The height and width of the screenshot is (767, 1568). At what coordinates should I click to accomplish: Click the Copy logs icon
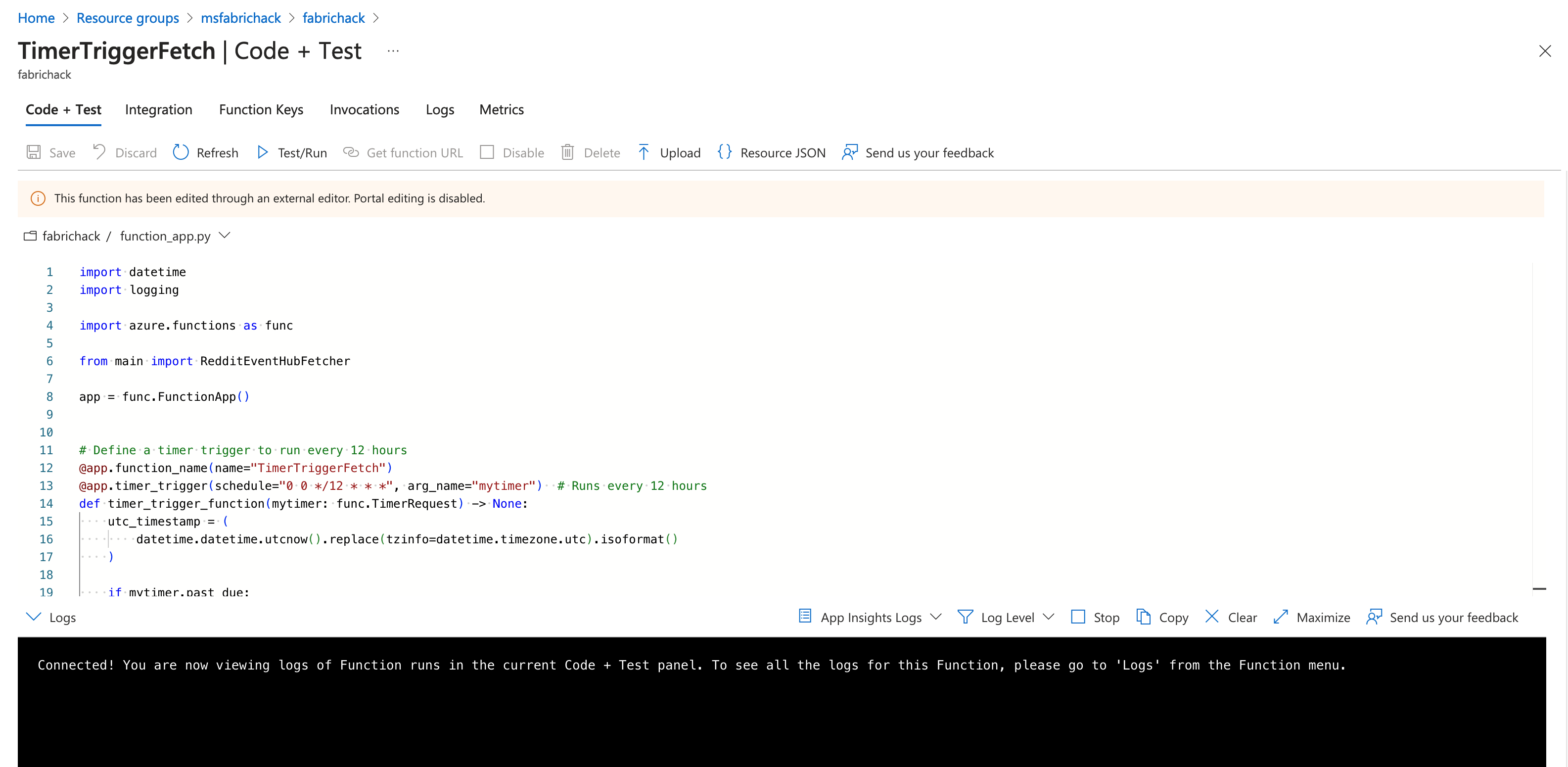pos(1143,617)
